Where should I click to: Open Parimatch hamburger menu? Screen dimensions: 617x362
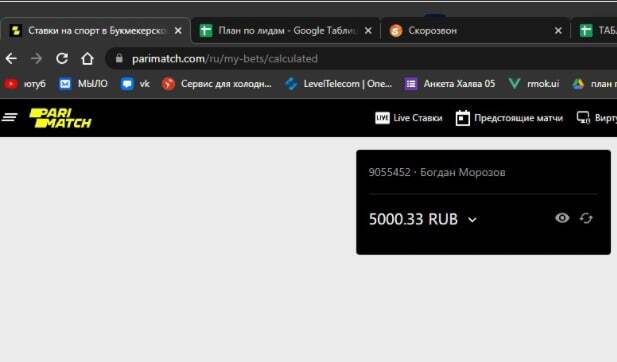click(x=10, y=117)
